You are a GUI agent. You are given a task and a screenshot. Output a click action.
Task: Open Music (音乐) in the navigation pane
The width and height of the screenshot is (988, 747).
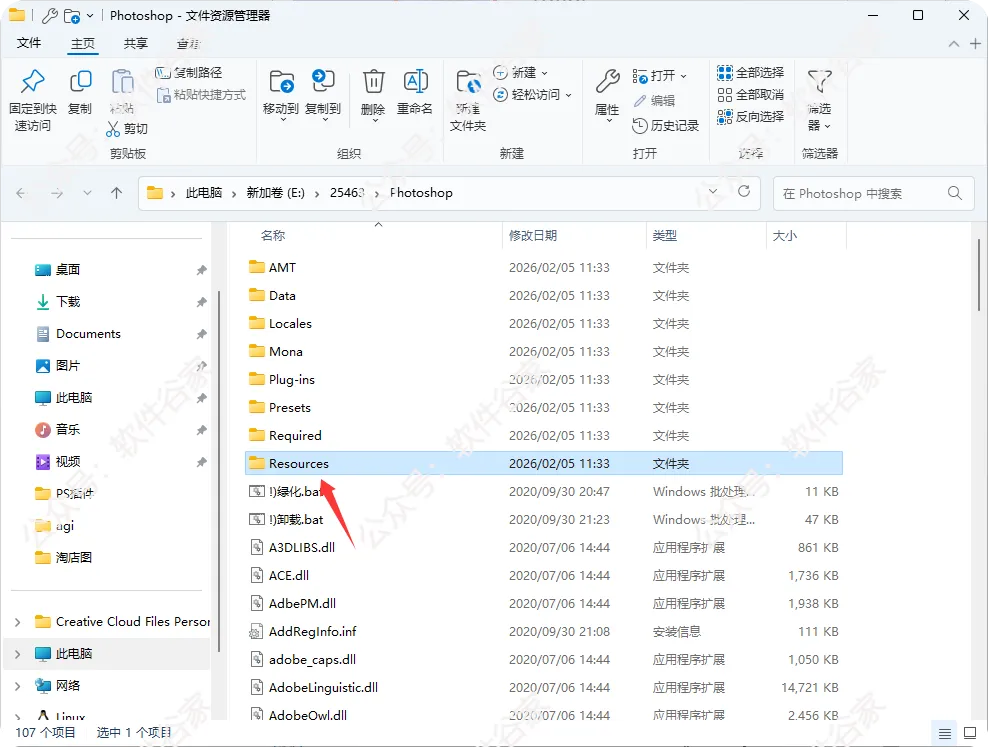click(x=67, y=430)
